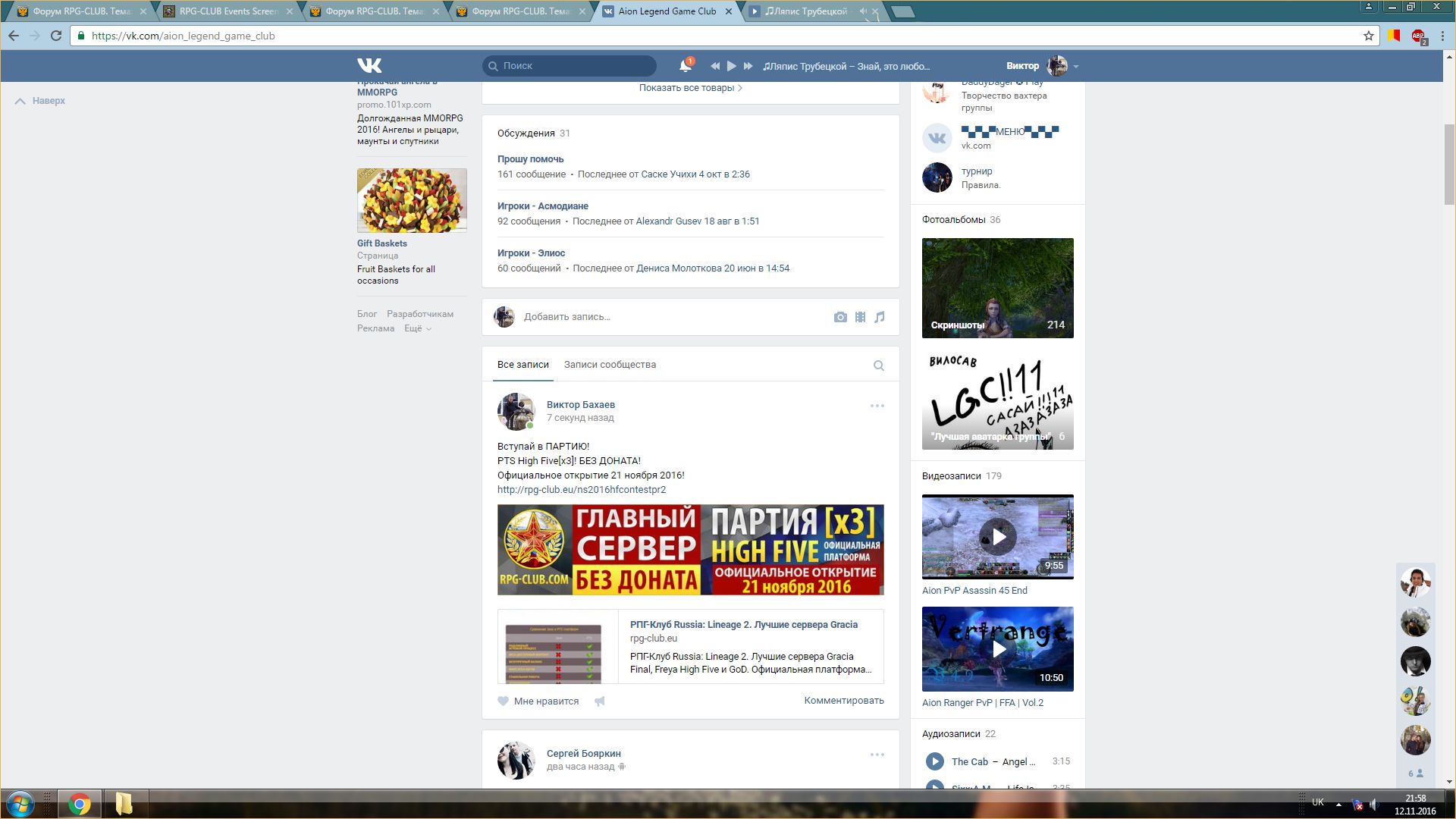Skip to next track in header player
The width and height of the screenshot is (1456, 819).
point(748,66)
